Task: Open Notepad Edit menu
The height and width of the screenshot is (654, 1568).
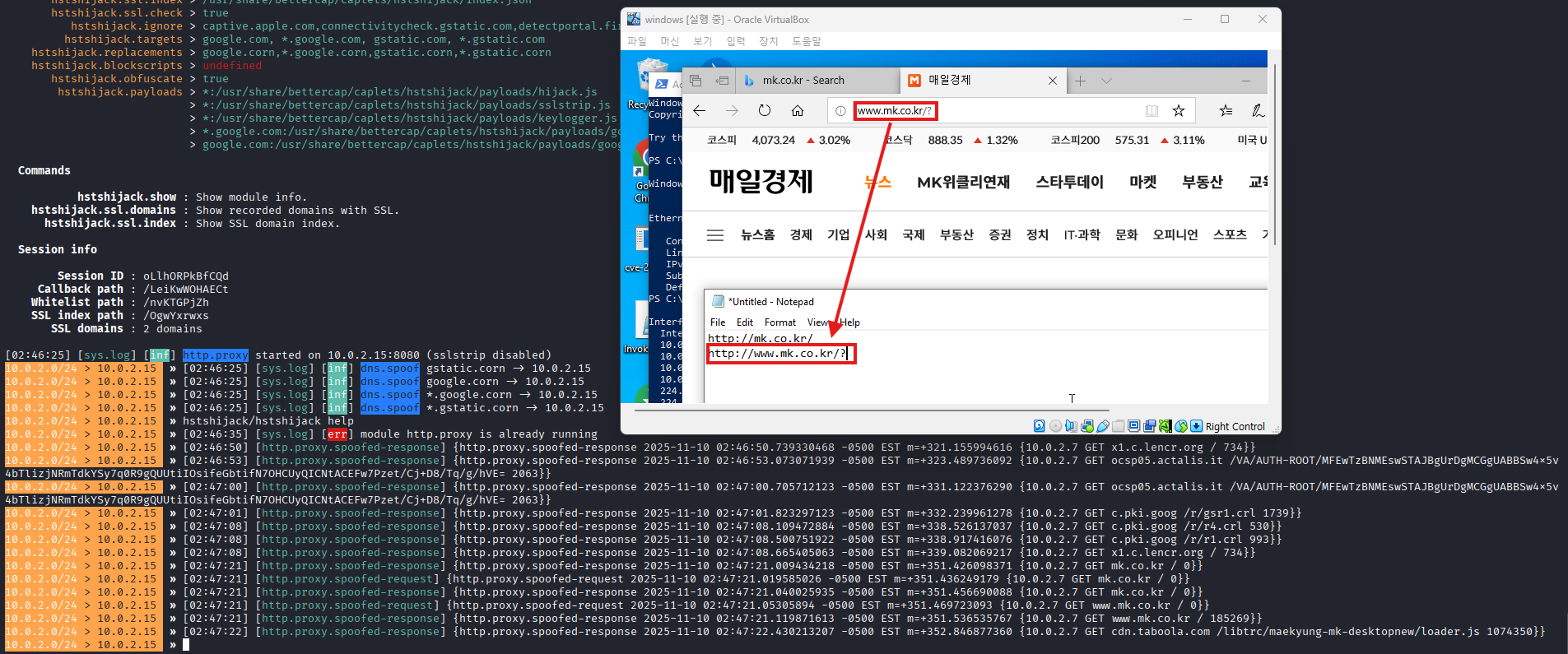Action: [x=745, y=322]
